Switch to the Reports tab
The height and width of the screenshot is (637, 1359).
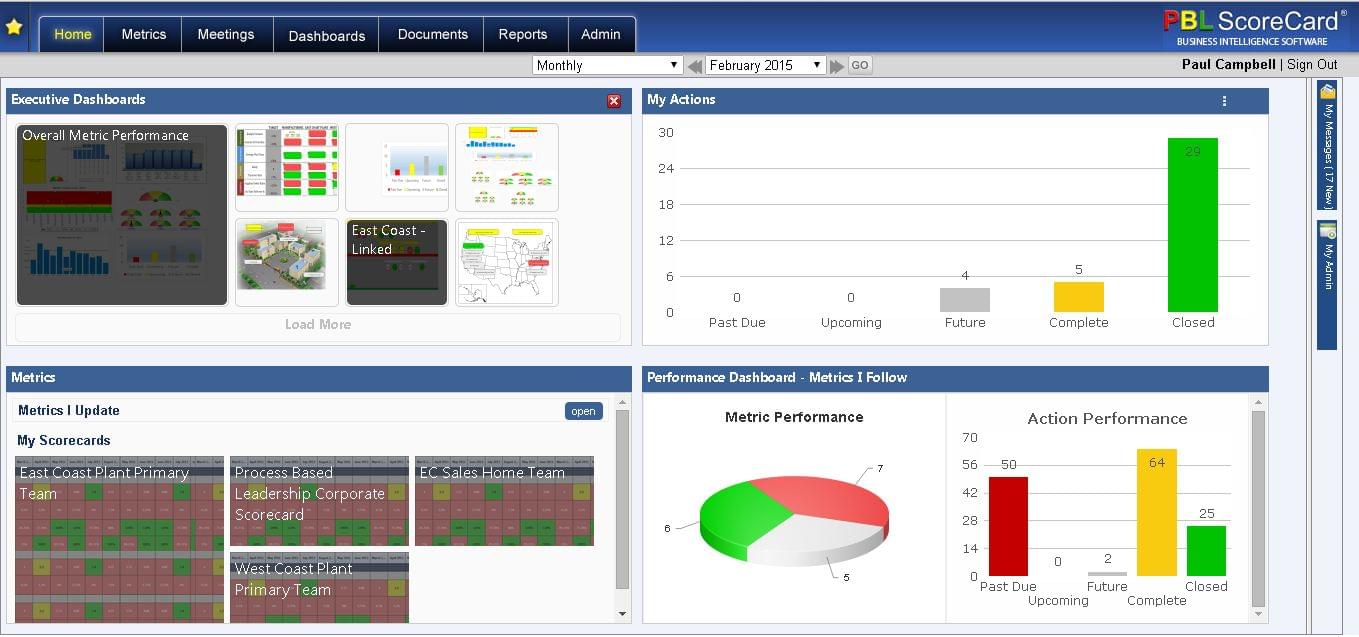pyautogui.click(x=524, y=34)
